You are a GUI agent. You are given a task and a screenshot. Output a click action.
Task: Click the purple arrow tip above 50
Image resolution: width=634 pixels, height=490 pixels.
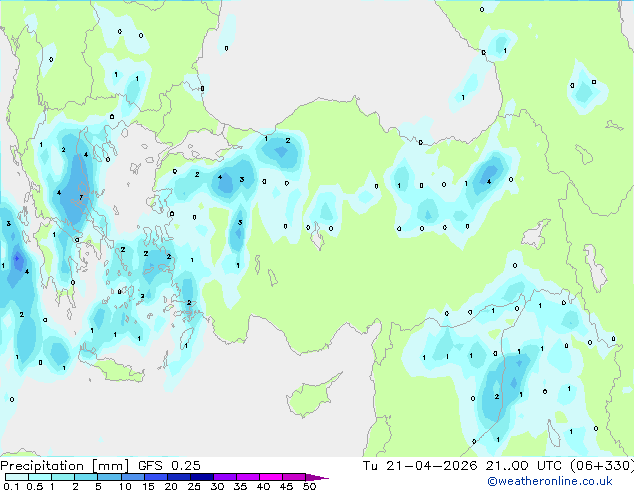coord(317,477)
